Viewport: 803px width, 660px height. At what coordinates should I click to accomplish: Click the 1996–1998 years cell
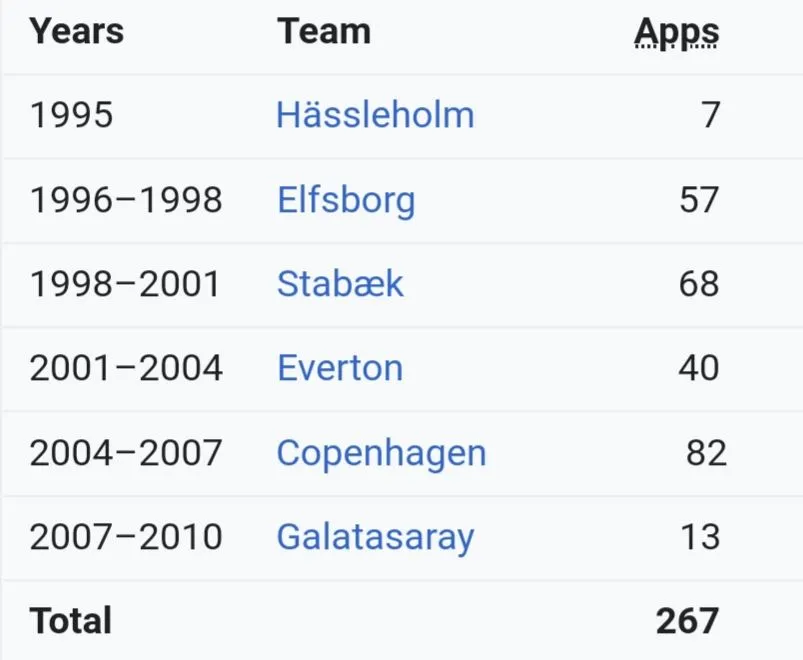pyautogui.click(x=126, y=200)
